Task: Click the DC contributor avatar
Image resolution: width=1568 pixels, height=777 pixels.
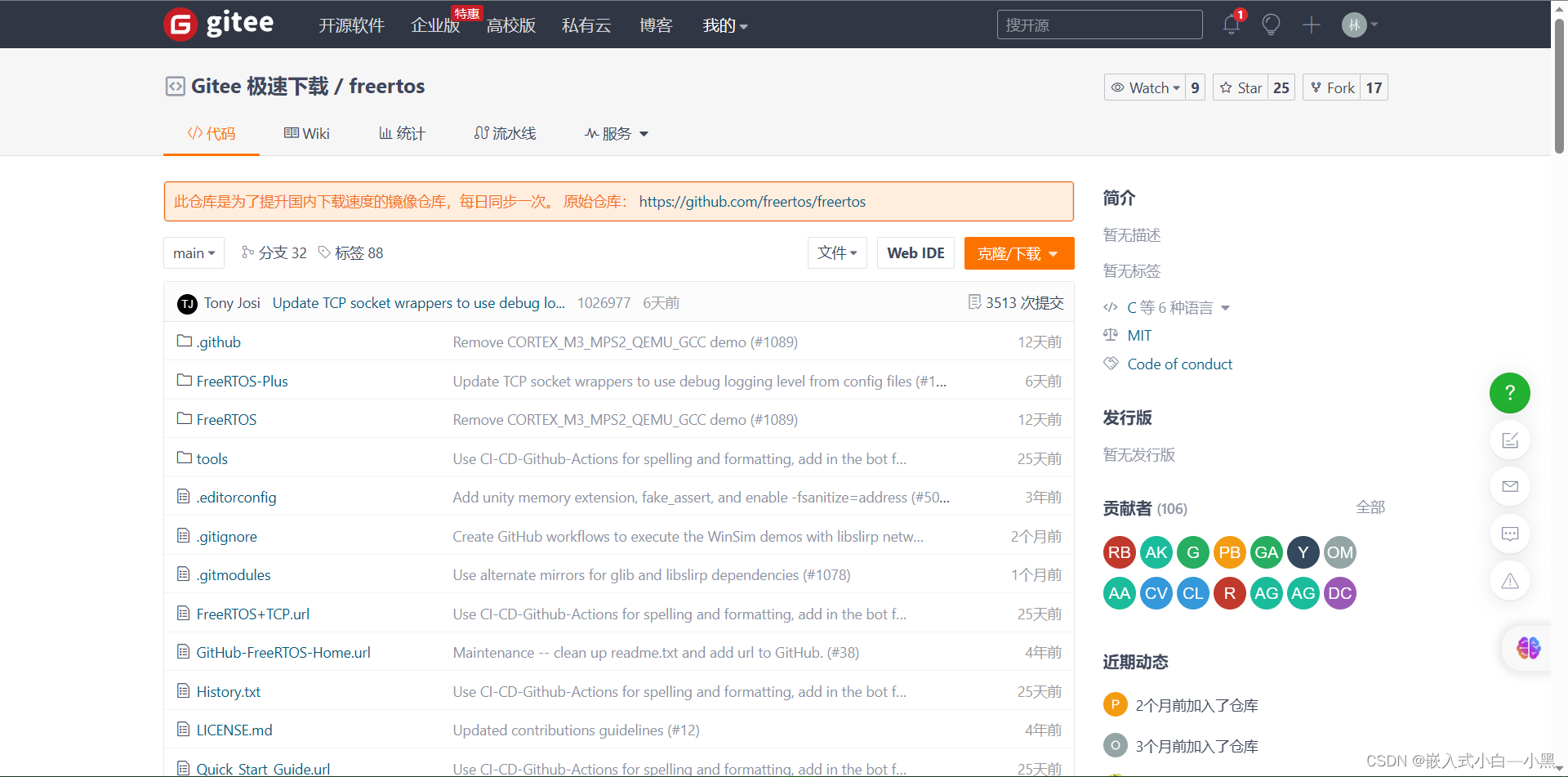Action: [x=1339, y=593]
